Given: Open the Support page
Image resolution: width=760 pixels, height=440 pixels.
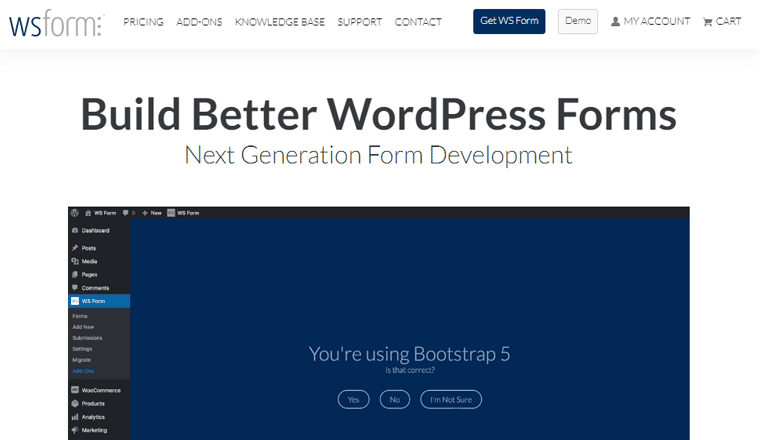Looking at the screenshot, I should point(360,22).
